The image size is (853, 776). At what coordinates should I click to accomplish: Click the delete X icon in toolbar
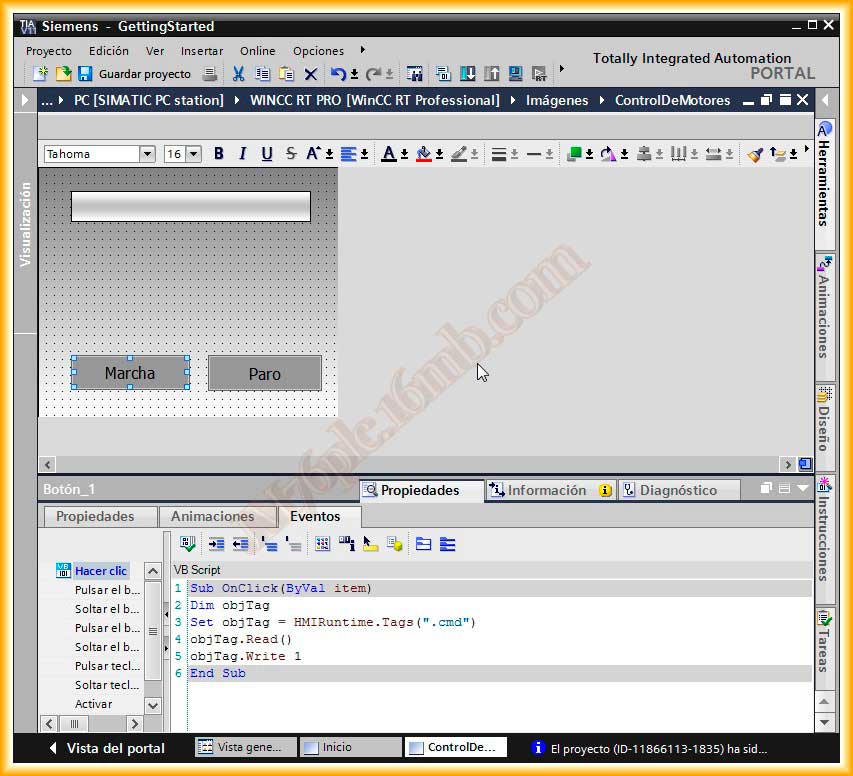tap(311, 74)
